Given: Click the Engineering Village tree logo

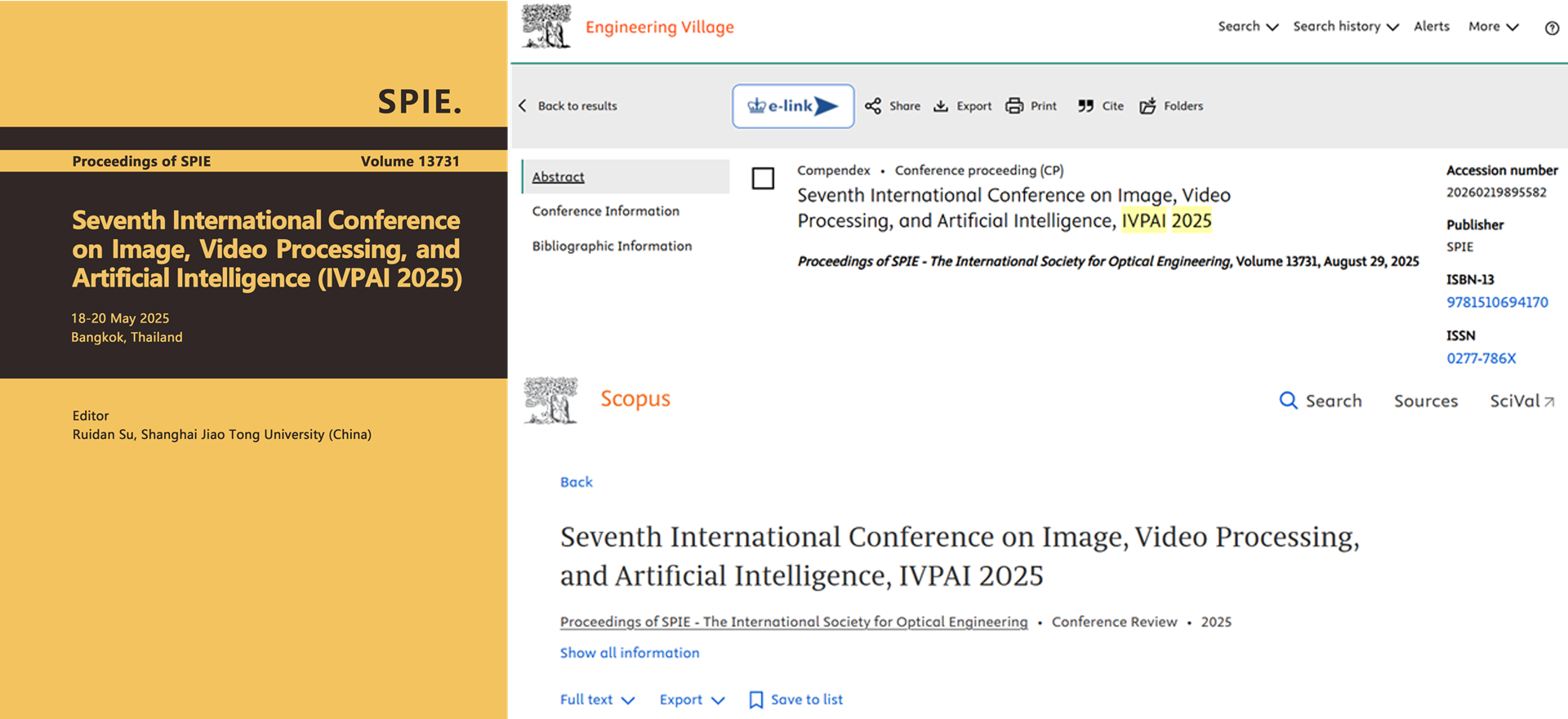Looking at the screenshot, I should (x=546, y=27).
